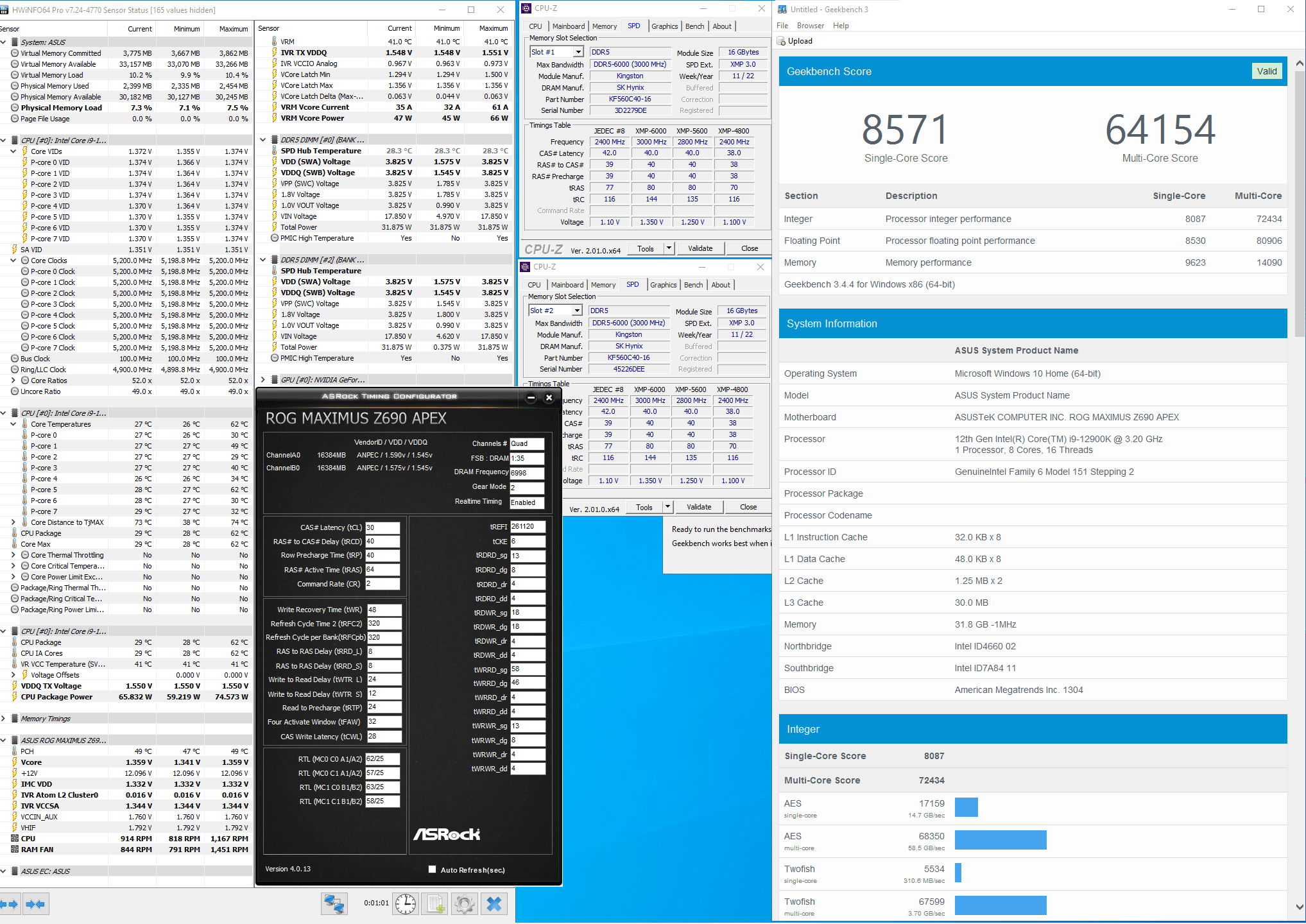Click lower CPU-Z window title icon

[525, 267]
